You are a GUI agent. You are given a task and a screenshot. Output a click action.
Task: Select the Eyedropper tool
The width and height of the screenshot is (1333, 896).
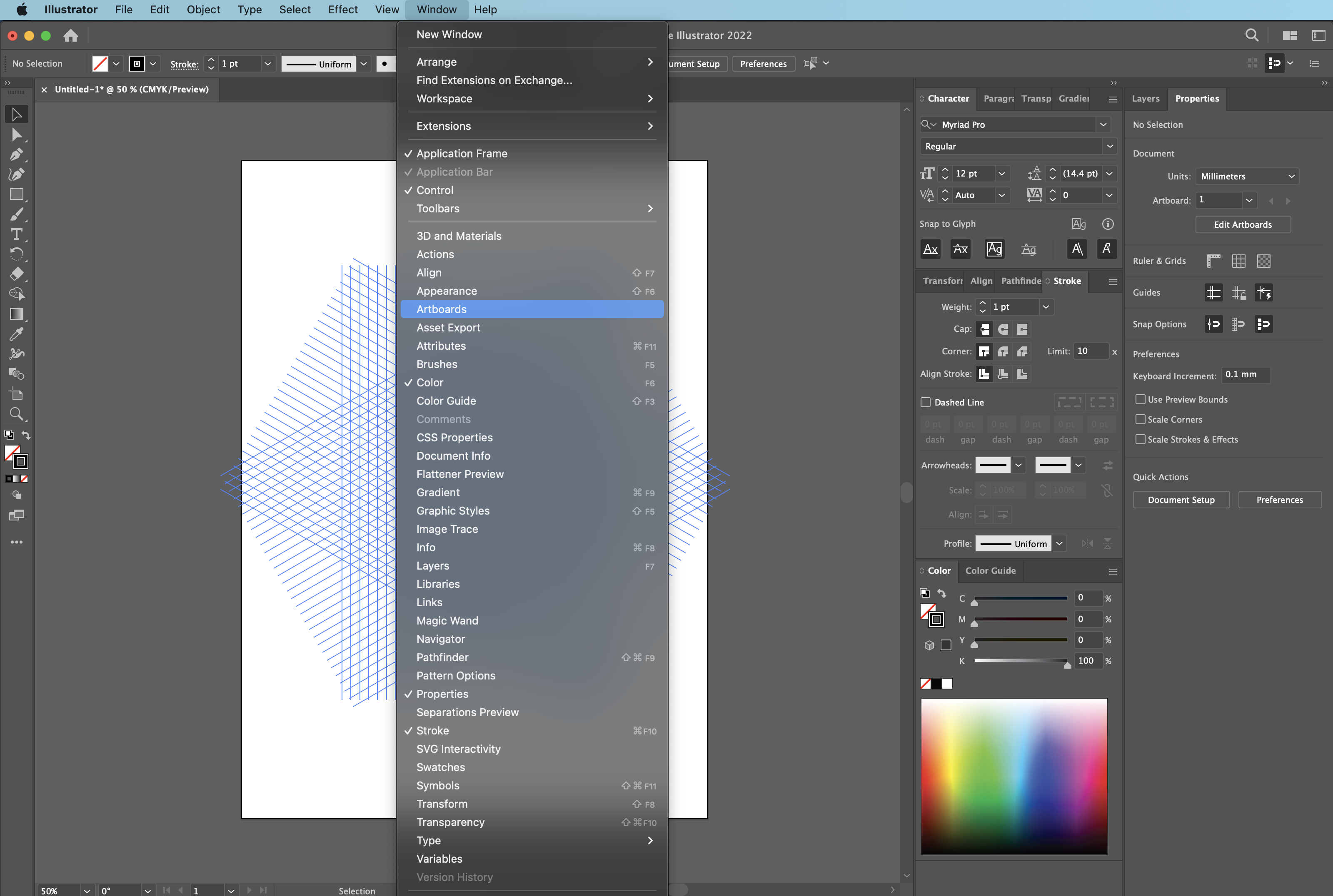coord(16,334)
